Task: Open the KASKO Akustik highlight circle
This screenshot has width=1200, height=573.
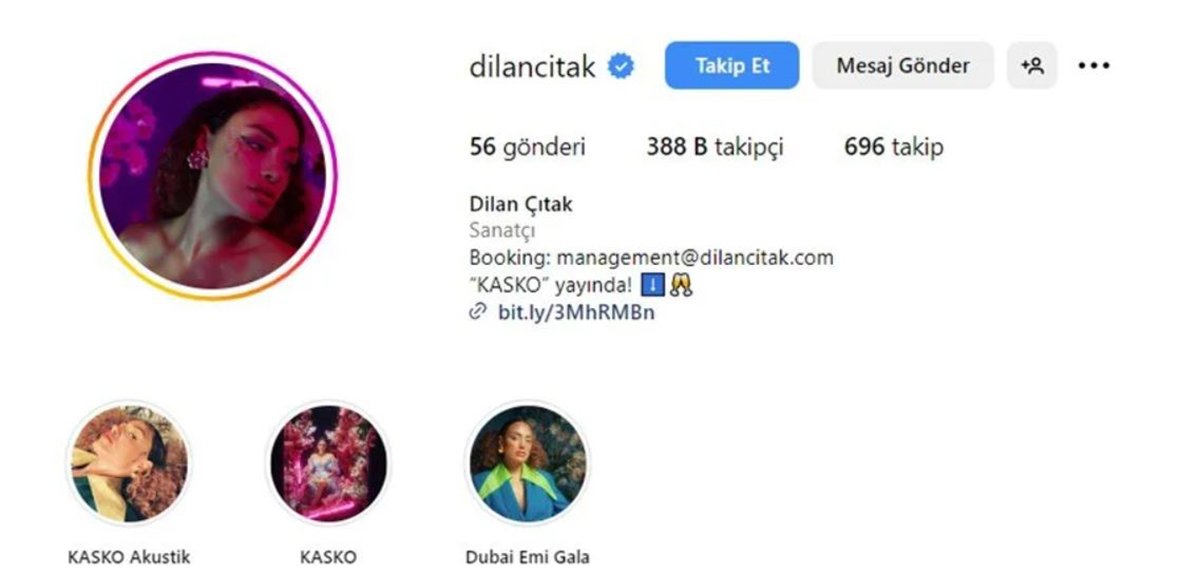Action: coord(128,463)
